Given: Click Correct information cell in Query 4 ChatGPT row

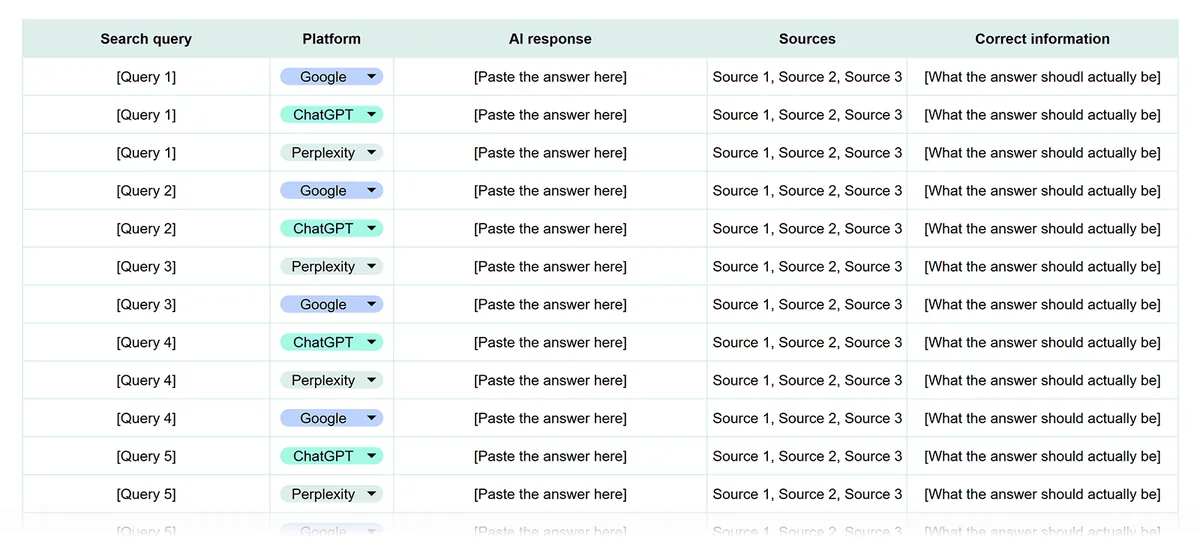Looking at the screenshot, I should coord(1042,343).
